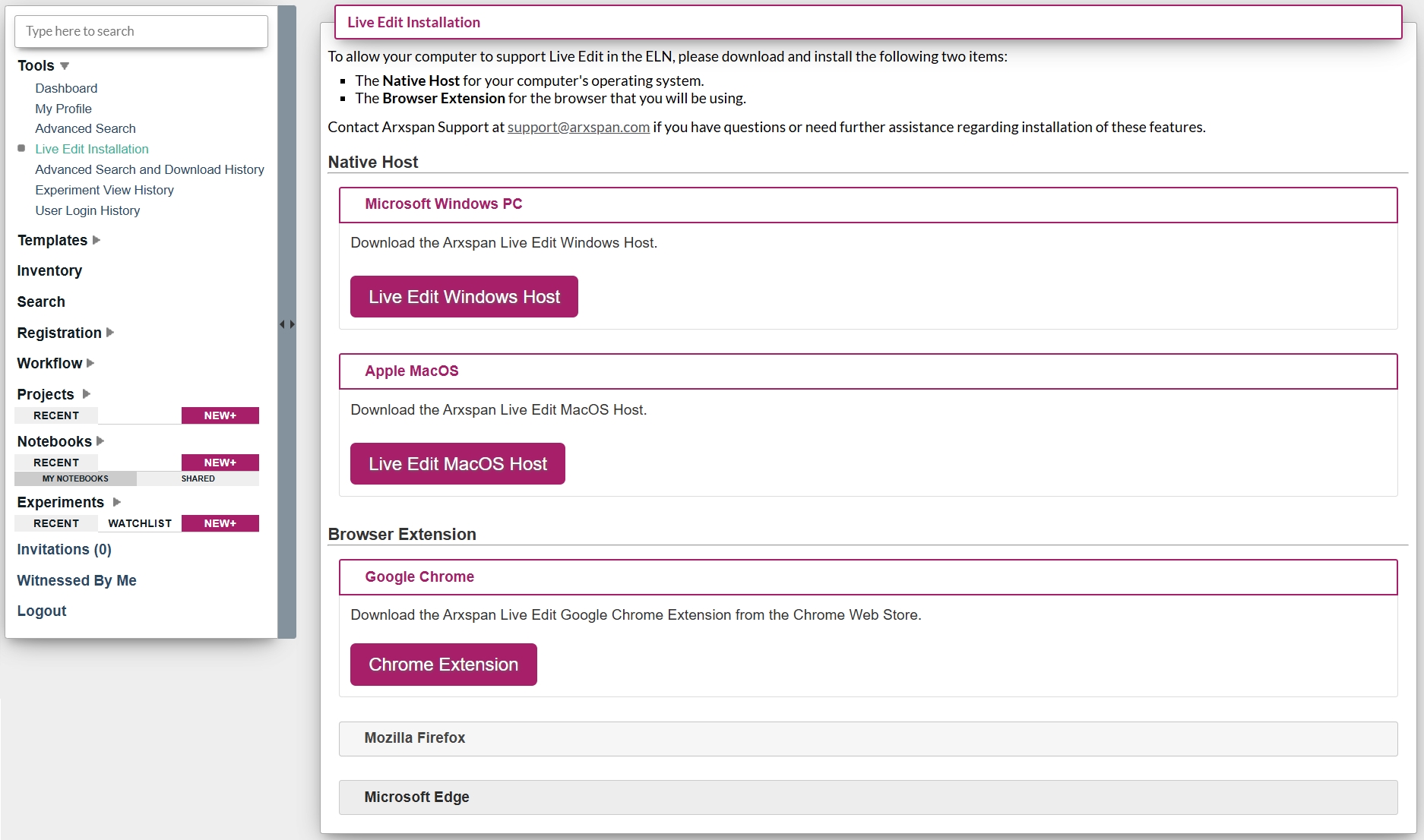Screen dimensions: 1424x840
Task: Open the Registration heading
Action: [x=59, y=333]
